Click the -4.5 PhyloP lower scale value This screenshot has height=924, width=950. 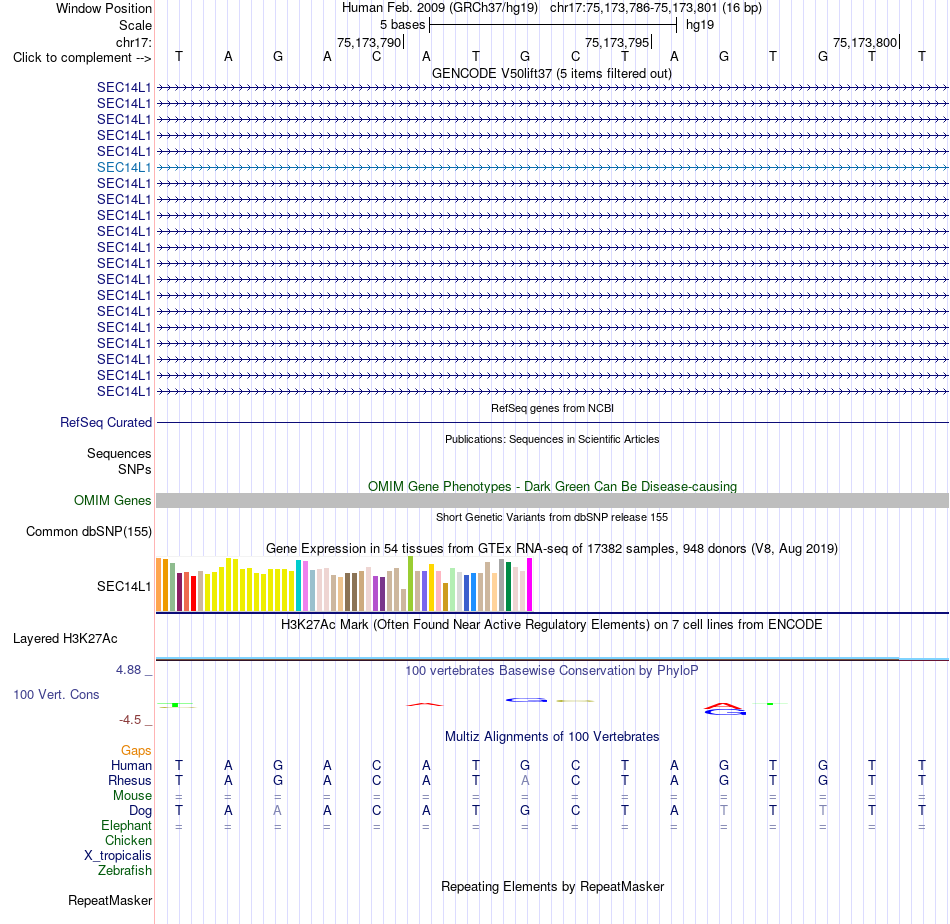(130, 720)
